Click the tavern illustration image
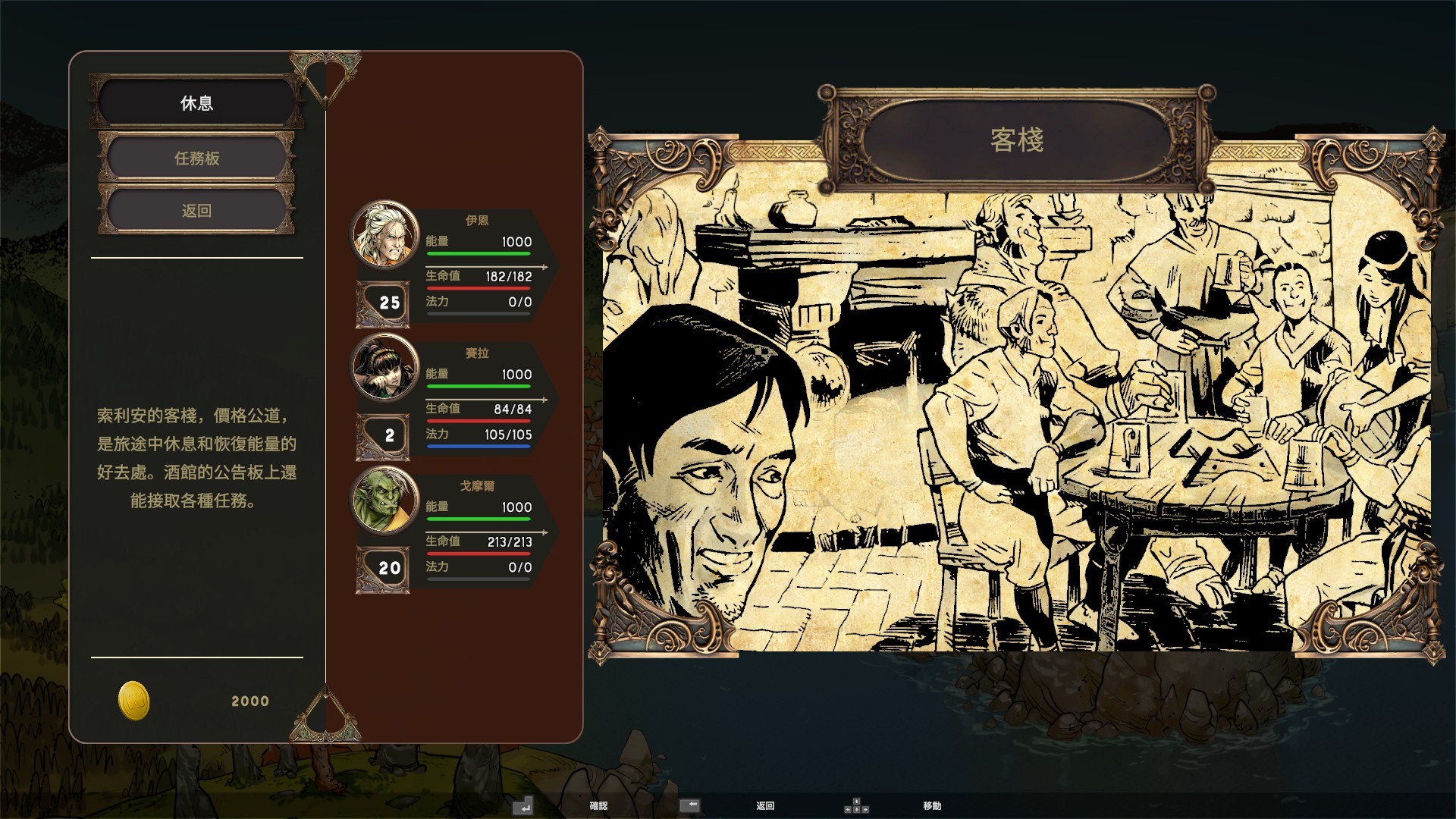Image resolution: width=1456 pixels, height=819 pixels. (x=1016, y=425)
